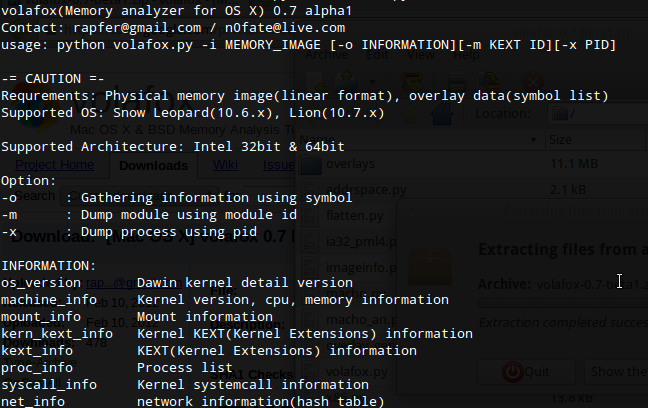Click the new archive toolbar icon
648x408 pixels.
pos(317,81)
